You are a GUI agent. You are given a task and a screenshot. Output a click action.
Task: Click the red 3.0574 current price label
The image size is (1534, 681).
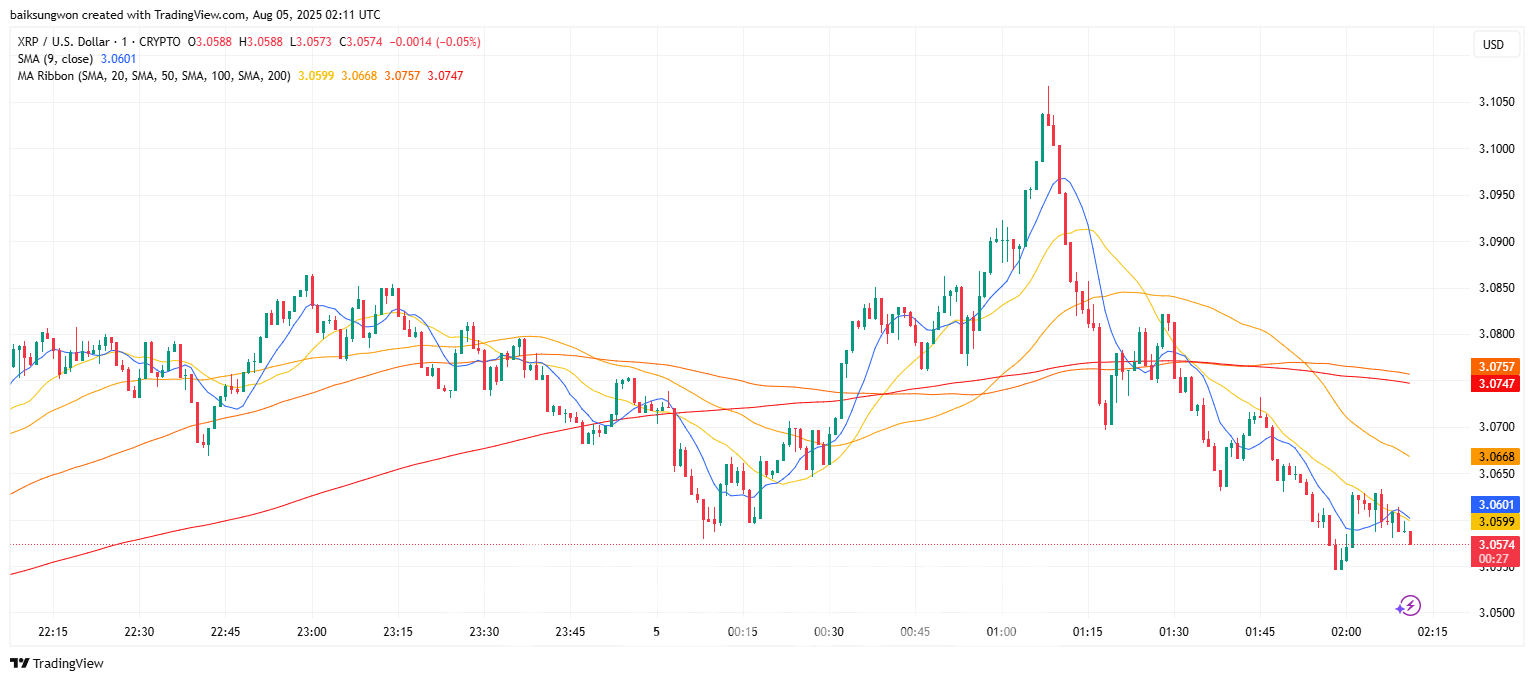tap(1493, 545)
